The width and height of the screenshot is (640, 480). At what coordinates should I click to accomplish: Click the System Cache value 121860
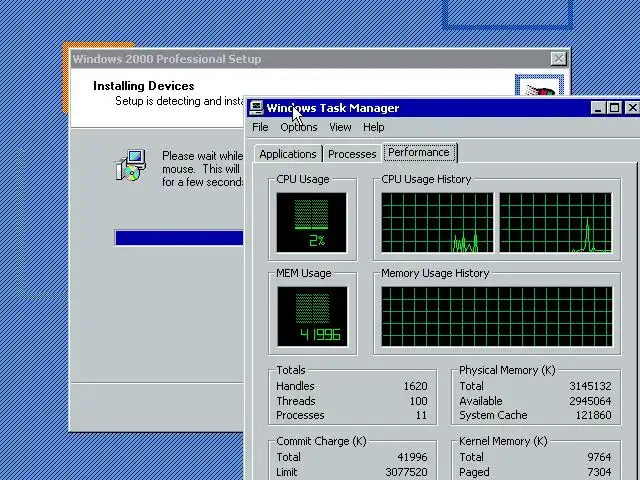pos(593,416)
